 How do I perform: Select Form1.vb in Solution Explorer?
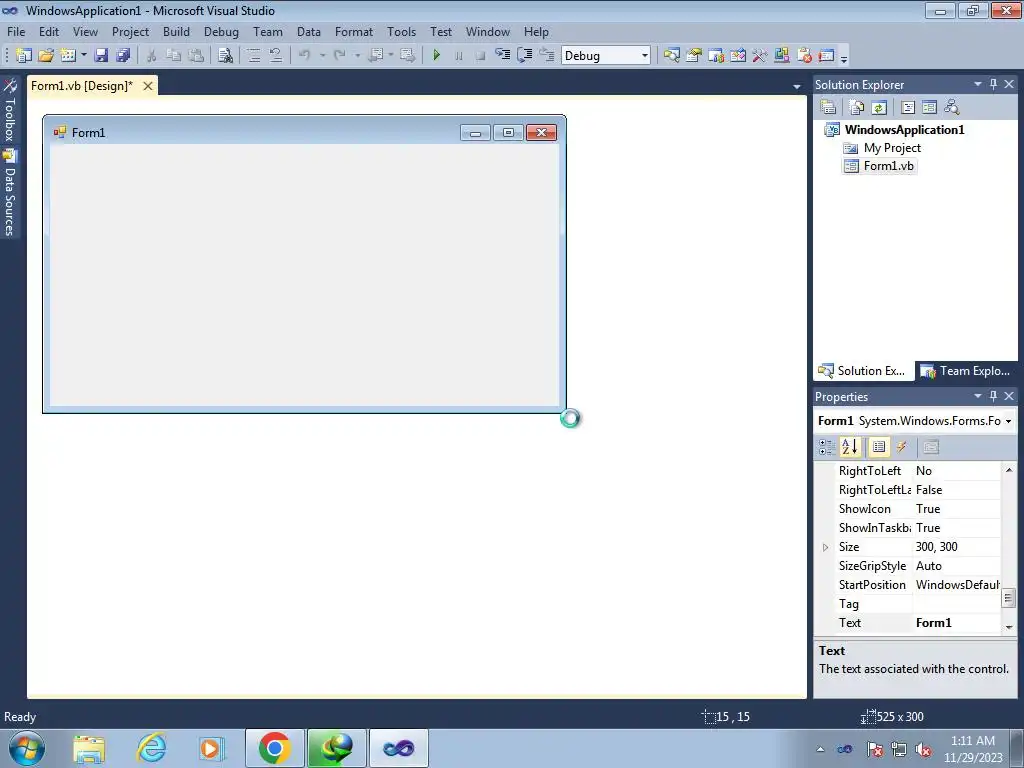[x=888, y=166]
